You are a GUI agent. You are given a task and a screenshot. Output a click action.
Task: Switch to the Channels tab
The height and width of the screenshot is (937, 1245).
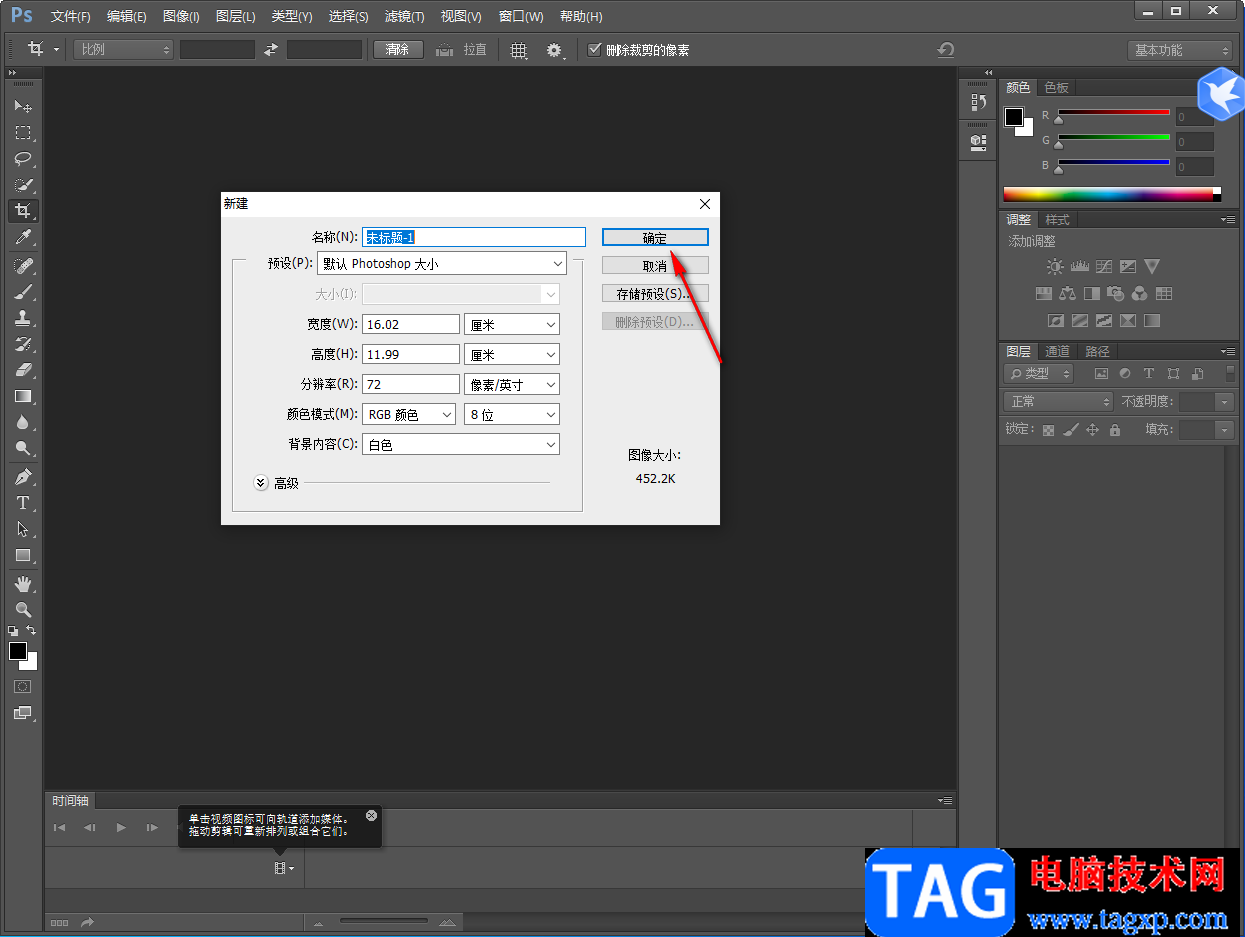(x=1057, y=351)
